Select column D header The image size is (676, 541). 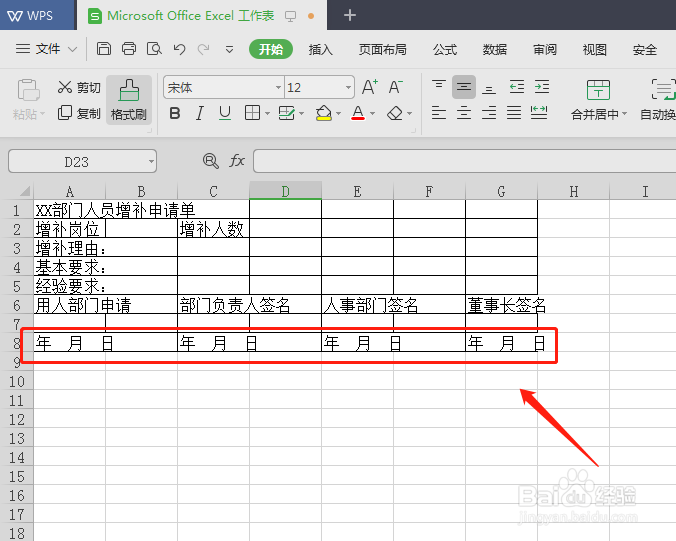[285, 191]
